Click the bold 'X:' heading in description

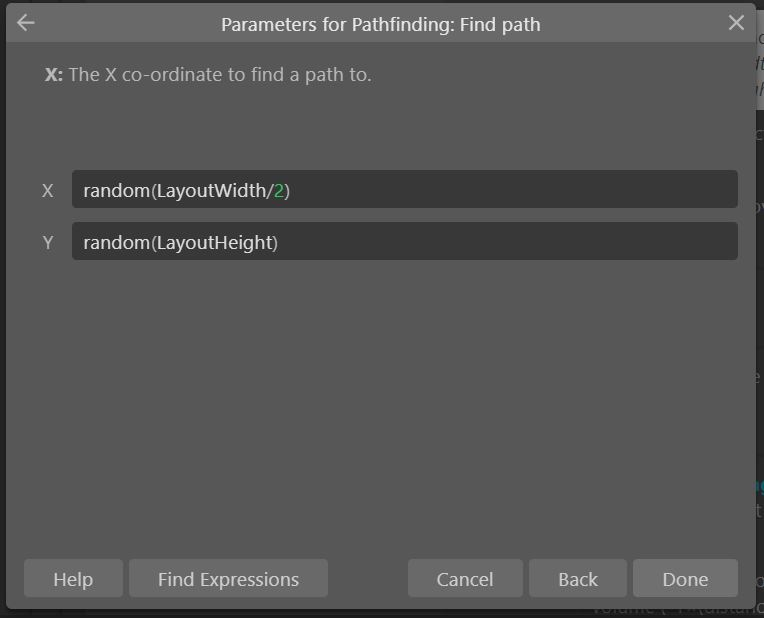tap(54, 75)
